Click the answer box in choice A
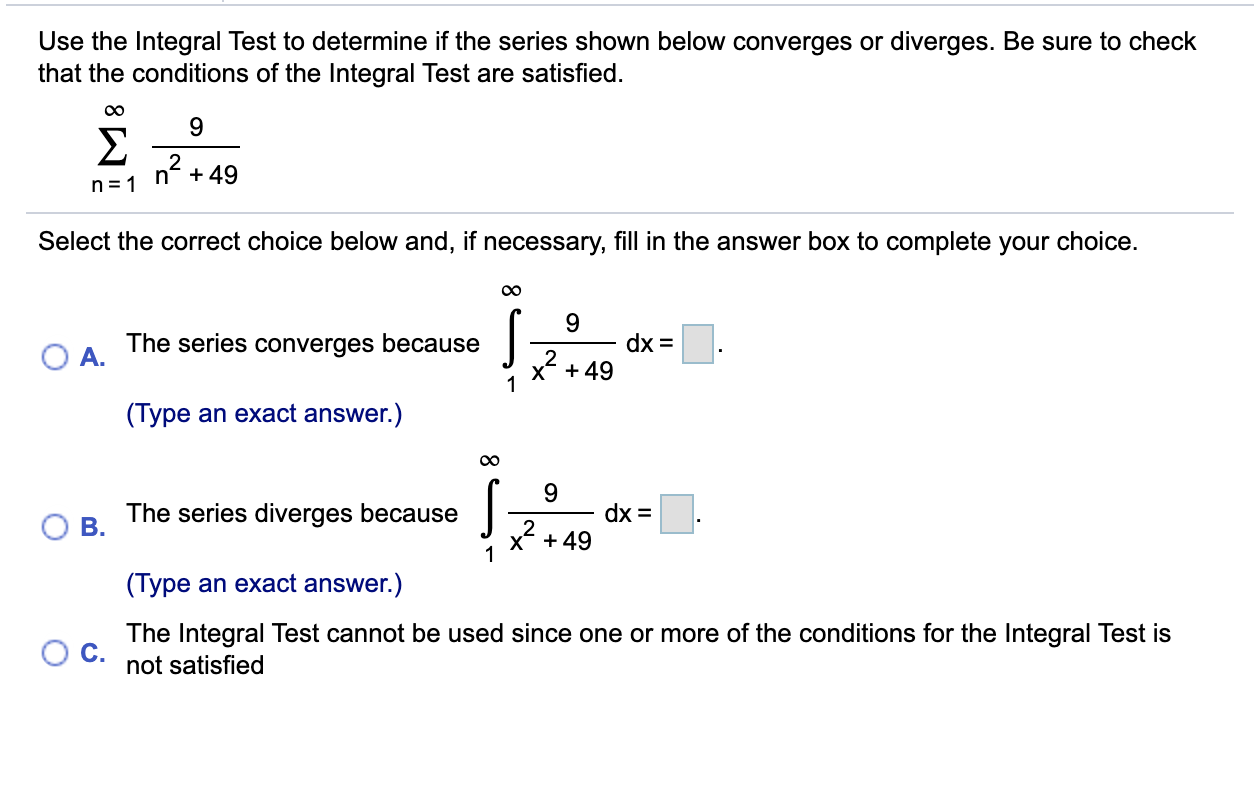The width and height of the screenshot is (1258, 800). pos(698,344)
